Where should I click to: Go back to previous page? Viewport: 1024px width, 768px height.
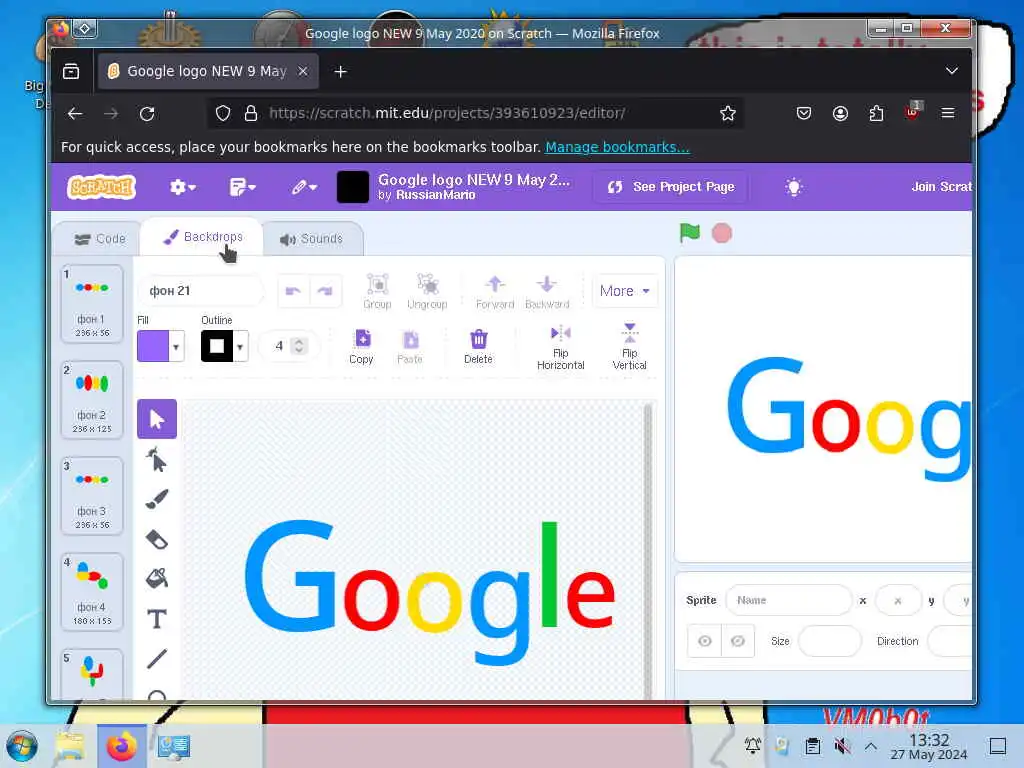[x=75, y=114]
